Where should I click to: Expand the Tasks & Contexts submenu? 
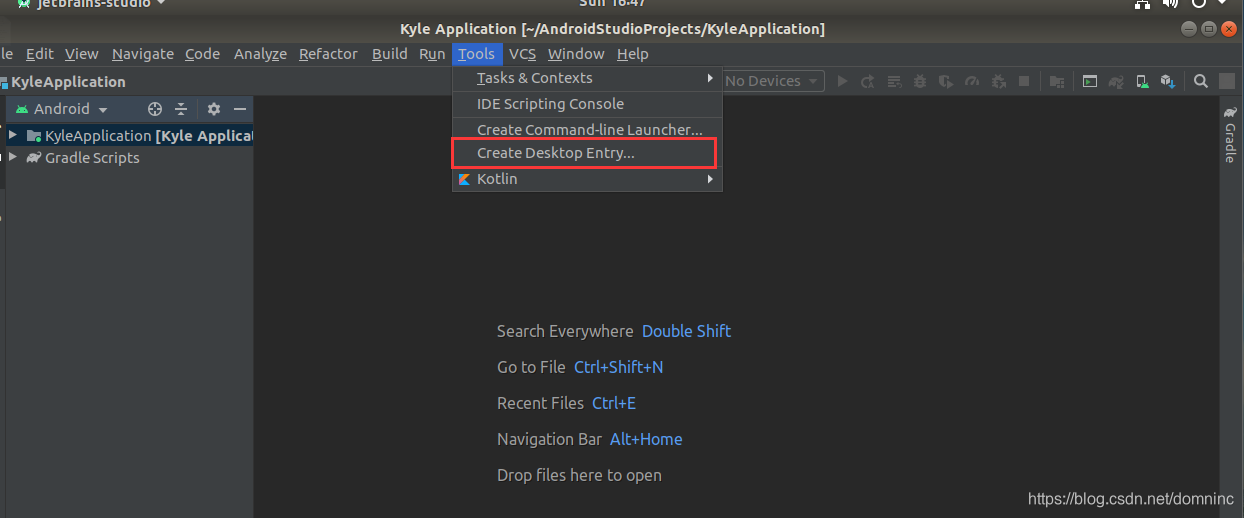(588, 78)
